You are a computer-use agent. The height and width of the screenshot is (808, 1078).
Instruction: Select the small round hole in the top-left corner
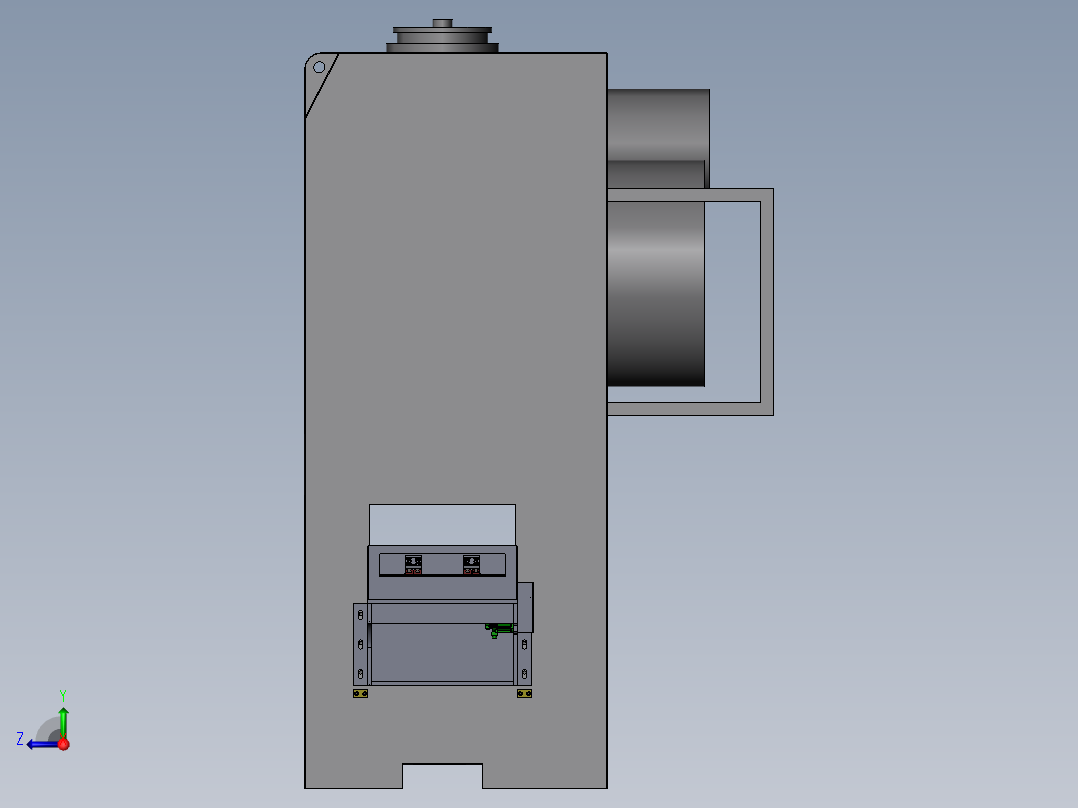319,67
